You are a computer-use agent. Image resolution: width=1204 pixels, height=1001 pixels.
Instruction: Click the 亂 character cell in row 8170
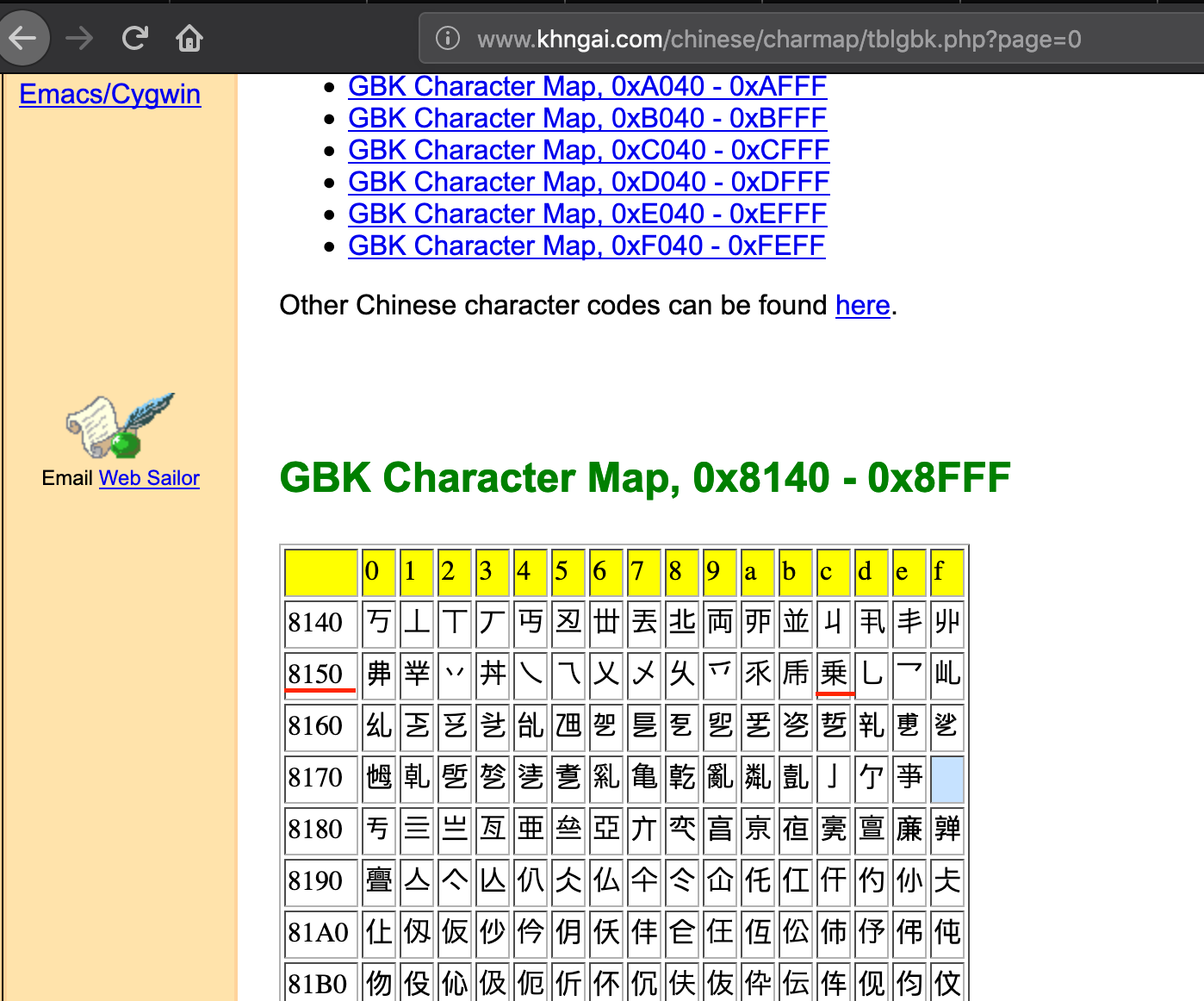[x=720, y=778]
